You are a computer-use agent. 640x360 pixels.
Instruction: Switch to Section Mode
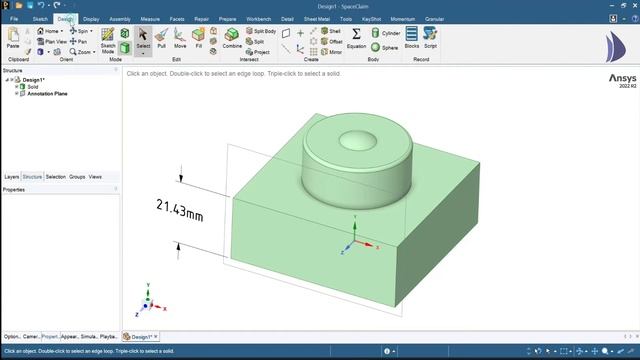[x=124, y=33]
